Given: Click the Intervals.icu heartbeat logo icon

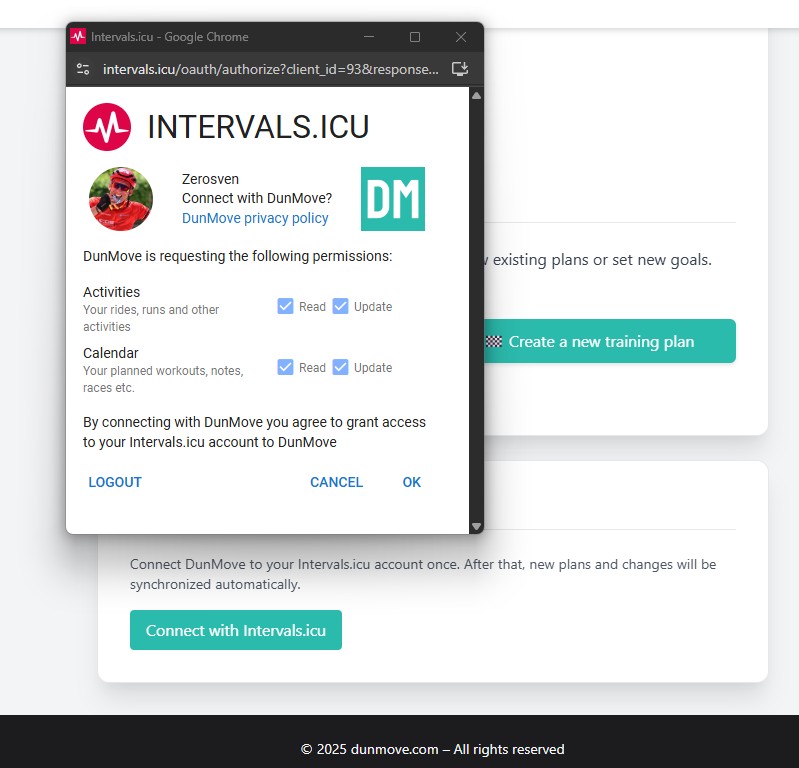Looking at the screenshot, I should [107, 127].
